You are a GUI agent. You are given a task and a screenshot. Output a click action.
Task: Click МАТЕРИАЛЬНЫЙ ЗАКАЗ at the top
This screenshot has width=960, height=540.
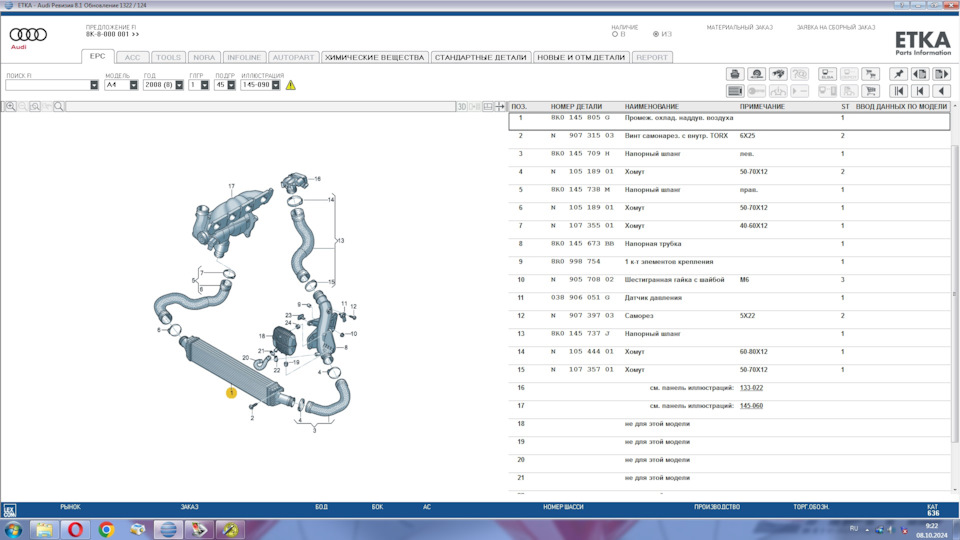click(x=740, y=28)
